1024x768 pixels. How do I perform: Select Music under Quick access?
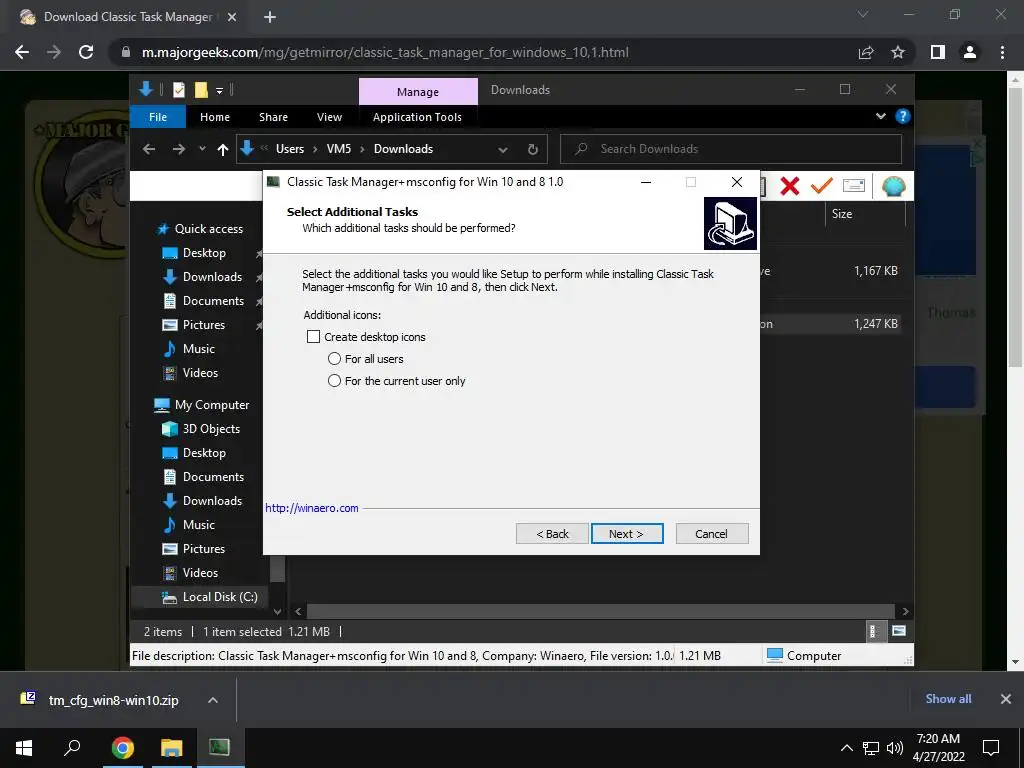[199, 349]
